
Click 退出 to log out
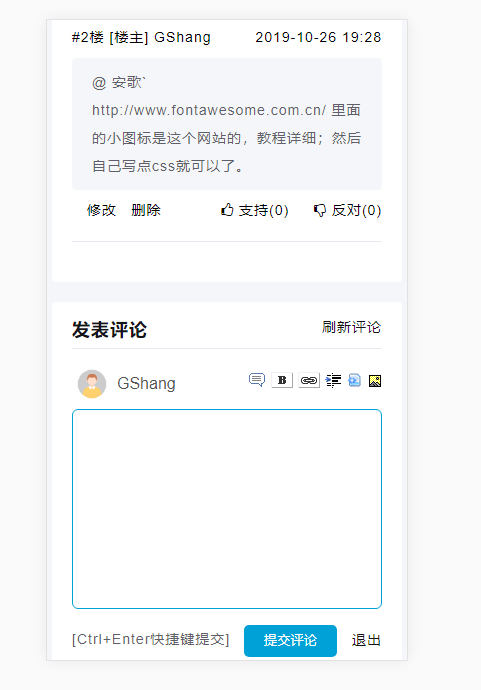366,640
